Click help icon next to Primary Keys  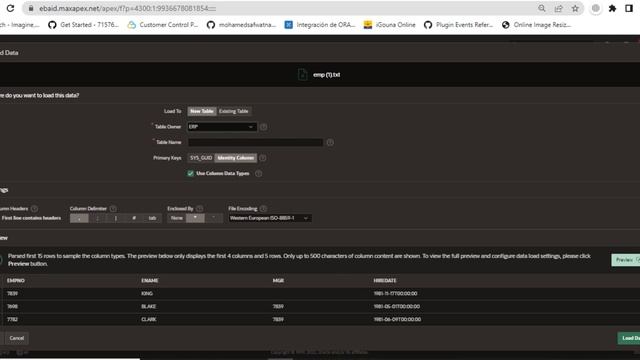coord(263,158)
